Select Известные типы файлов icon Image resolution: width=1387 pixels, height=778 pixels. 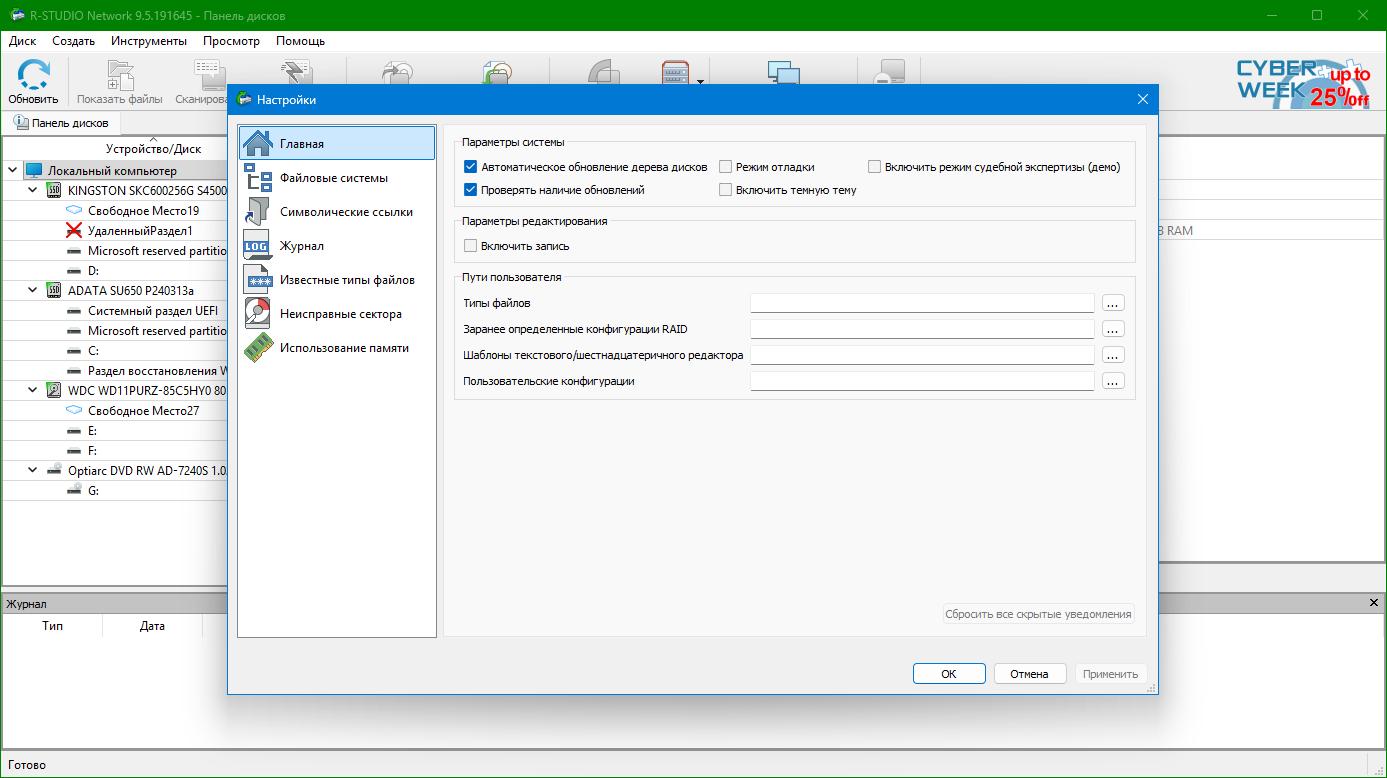[x=258, y=280]
